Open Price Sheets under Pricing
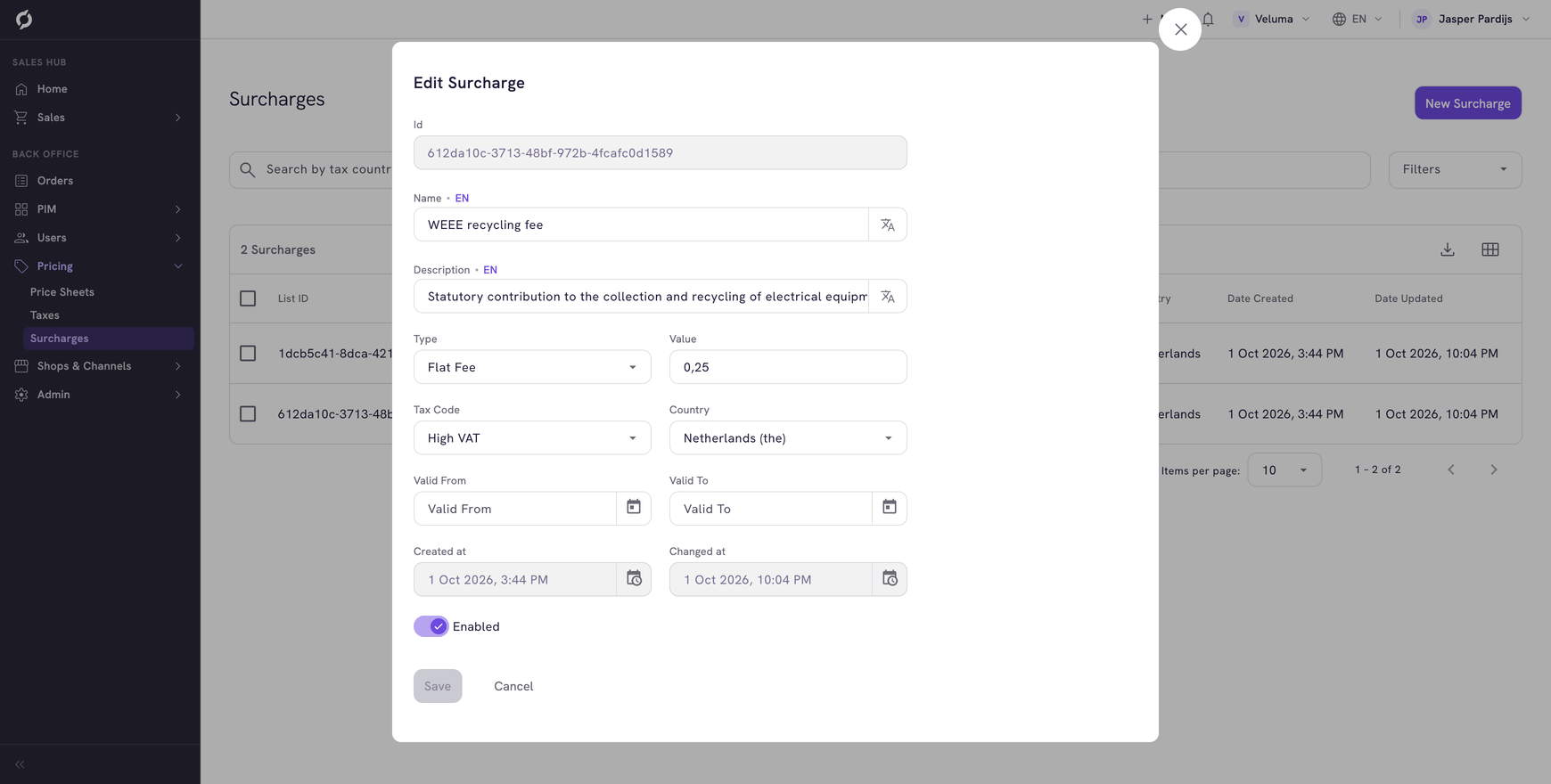 [62, 292]
